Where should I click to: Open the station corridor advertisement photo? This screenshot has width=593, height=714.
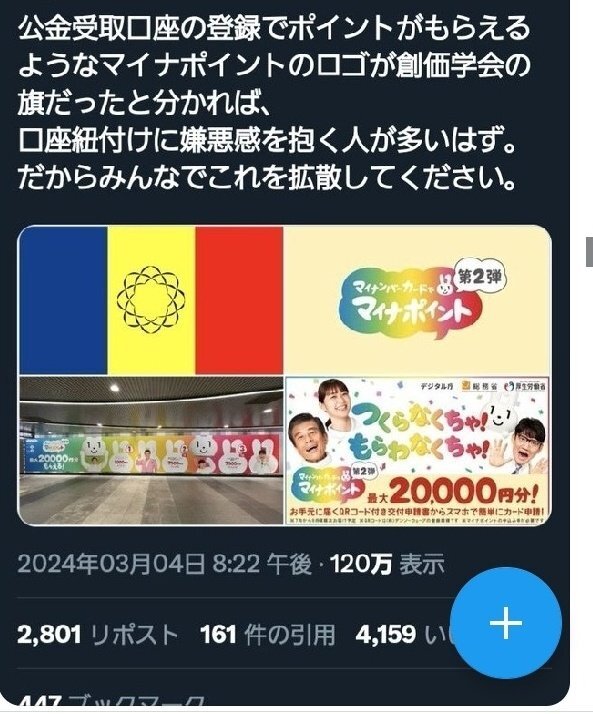tap(151, 450)
